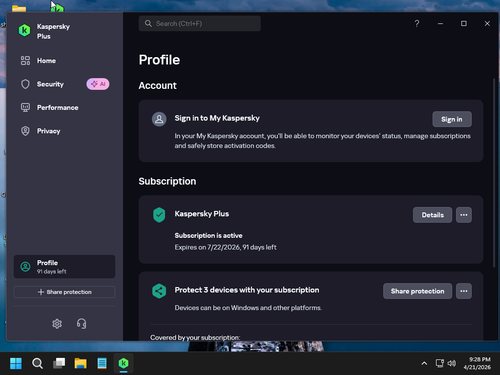Click 'Expires on 7/22/2026, 91 days left' text

pyautogui.click(x=226, y=247)
